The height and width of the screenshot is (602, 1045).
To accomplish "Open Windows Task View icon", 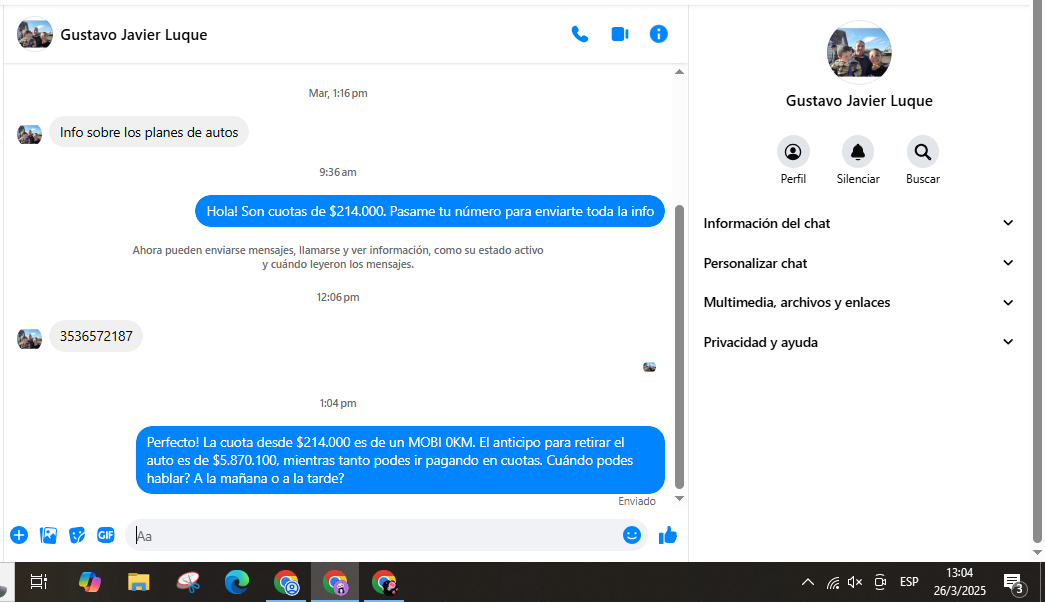I will click(x=39, y=583).
